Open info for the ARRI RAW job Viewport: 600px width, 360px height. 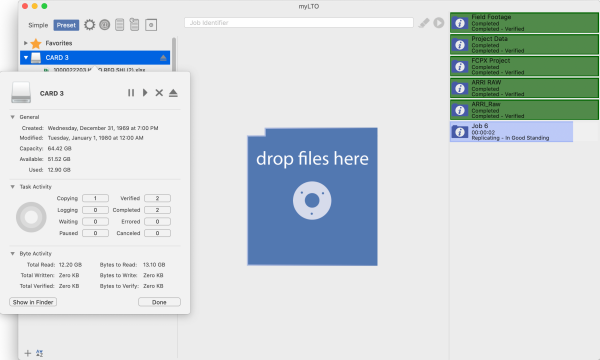(x=460, y=88)
